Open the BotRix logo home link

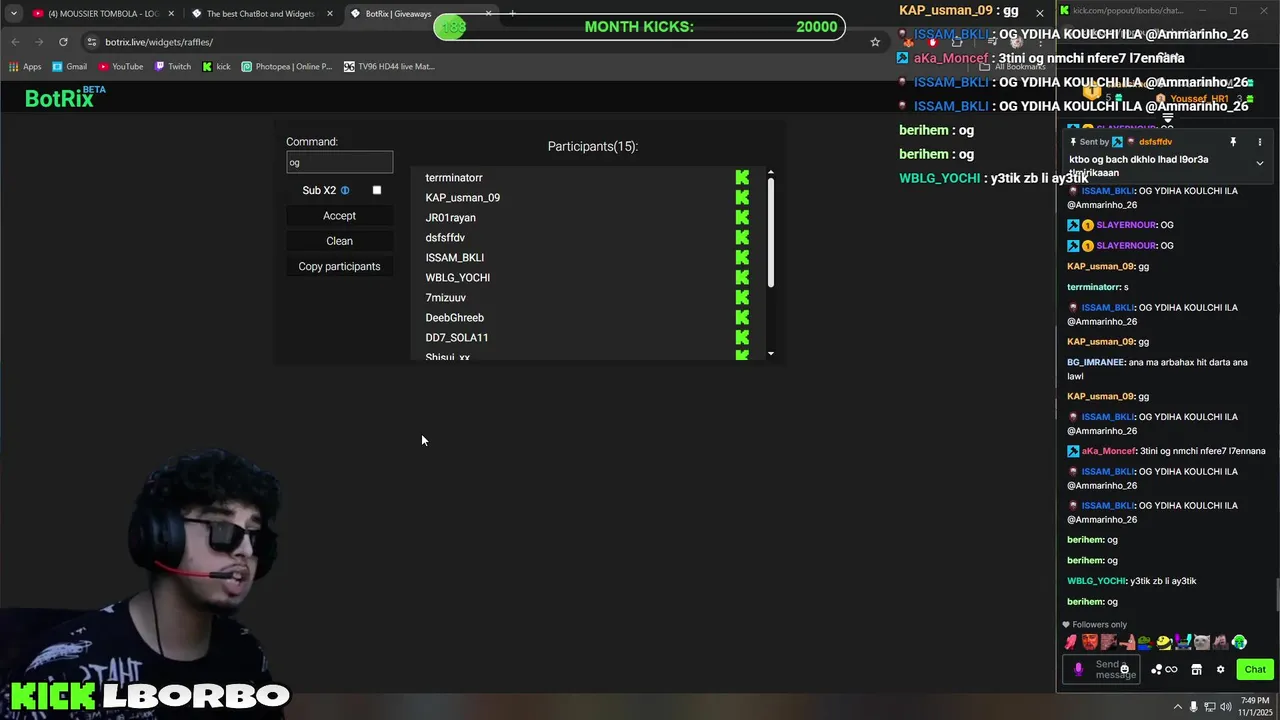(x=65, y=97)
